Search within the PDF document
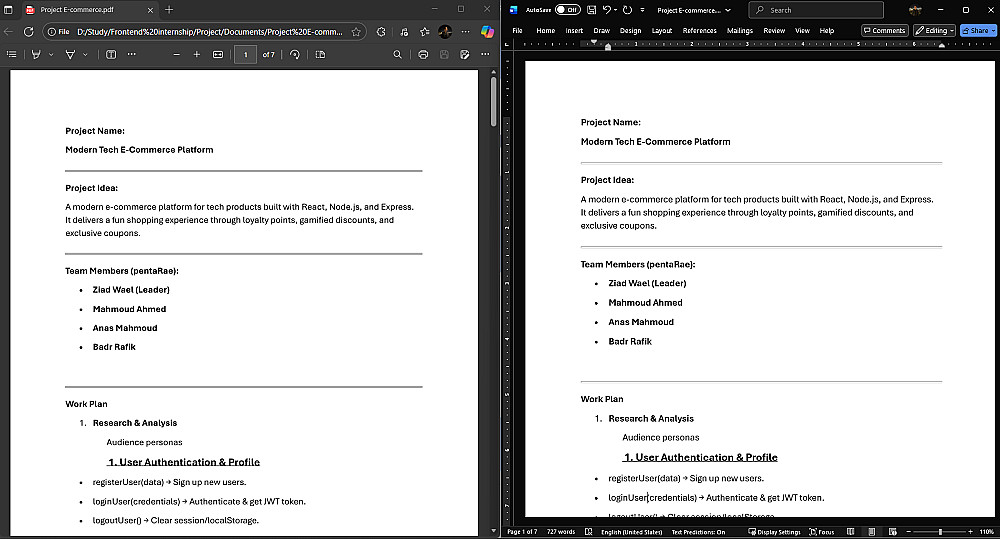 click(x=397, y=55)
